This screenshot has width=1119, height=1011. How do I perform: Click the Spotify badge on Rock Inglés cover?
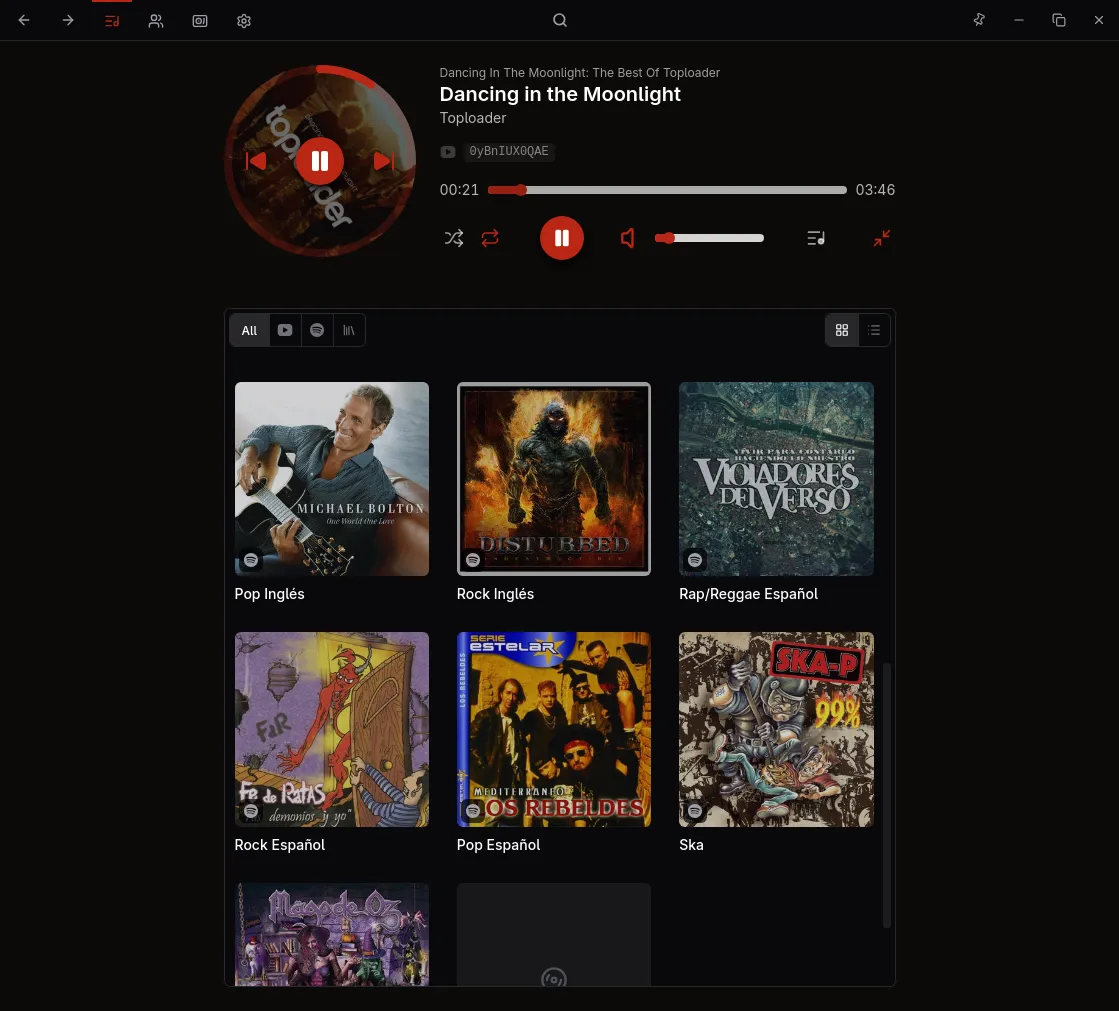[473, 560]
